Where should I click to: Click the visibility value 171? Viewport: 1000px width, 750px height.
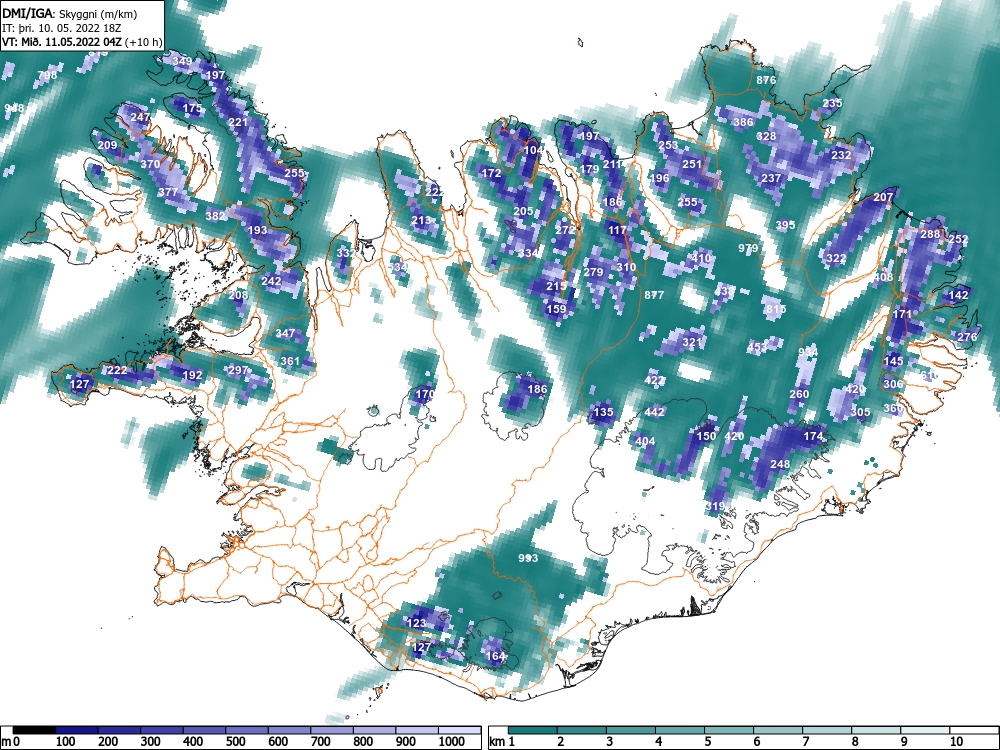902,314
